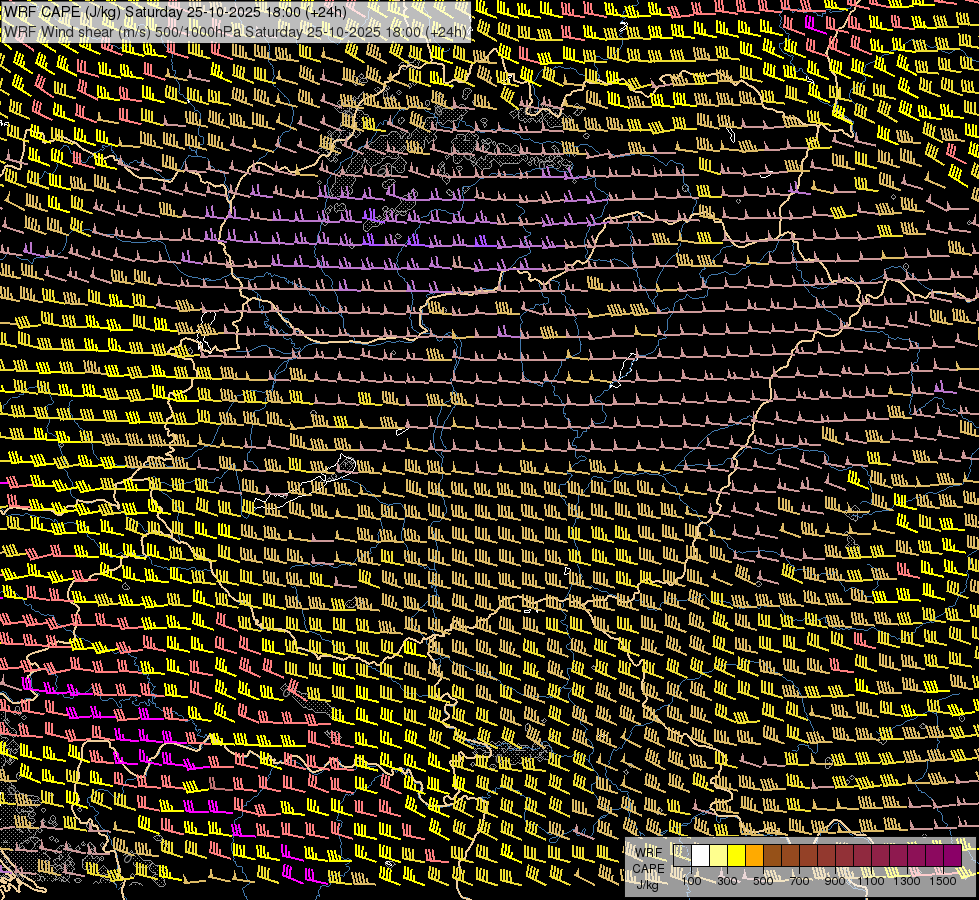Screen dimensions: 979x900
Task: Select the orange 400–500 CAPE swatch
Action: (754, 856)
